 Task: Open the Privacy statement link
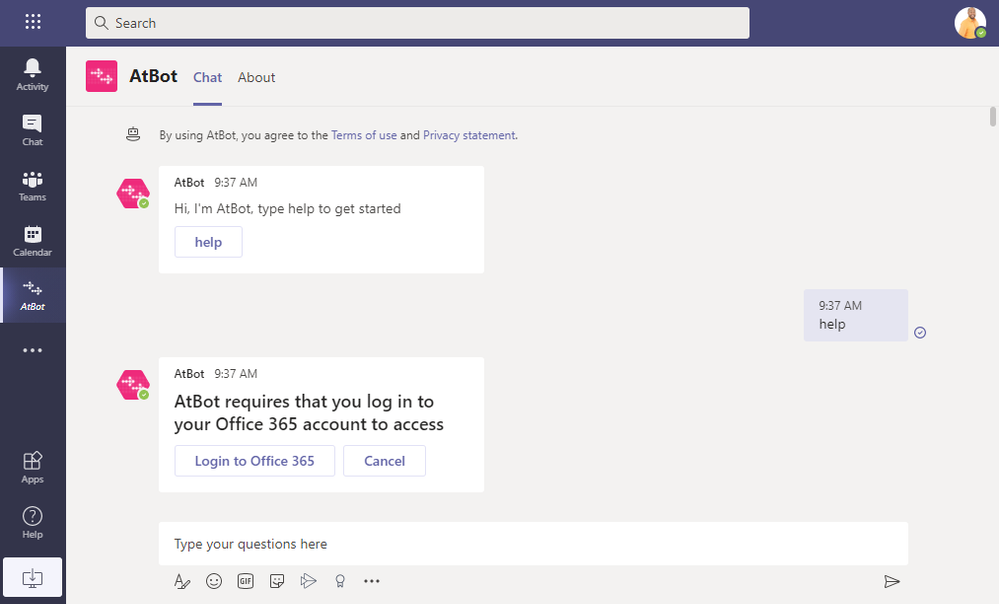469,135
